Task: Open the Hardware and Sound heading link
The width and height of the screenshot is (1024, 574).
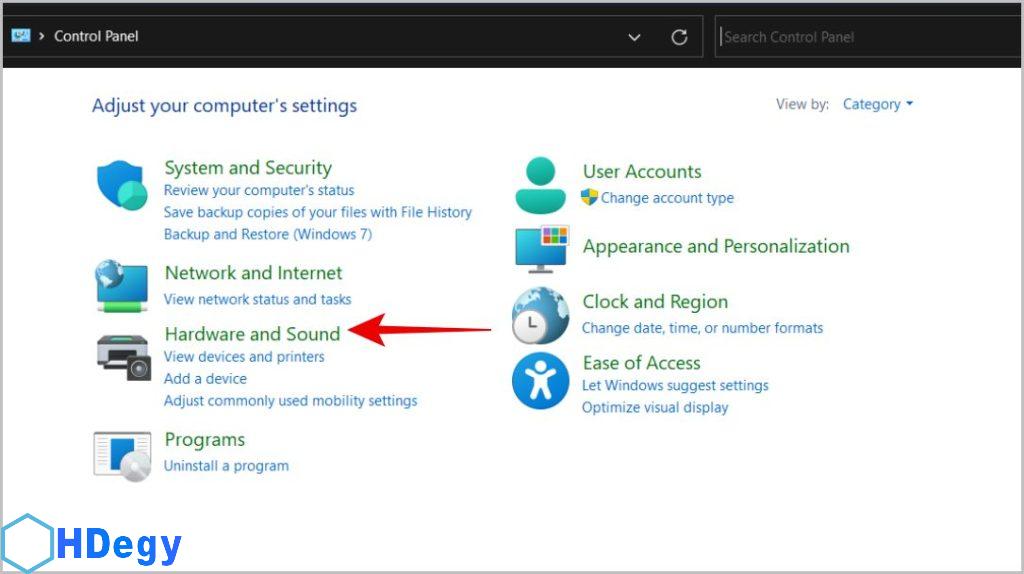Action: coord(252,334)
